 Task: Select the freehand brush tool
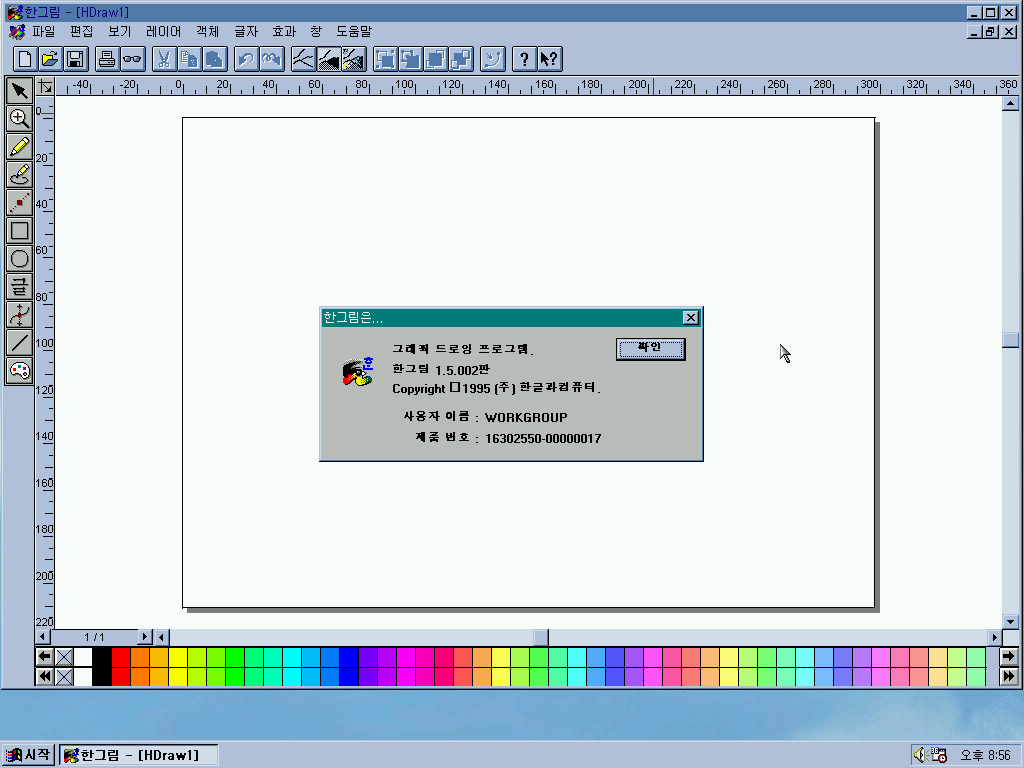point(20,175)
